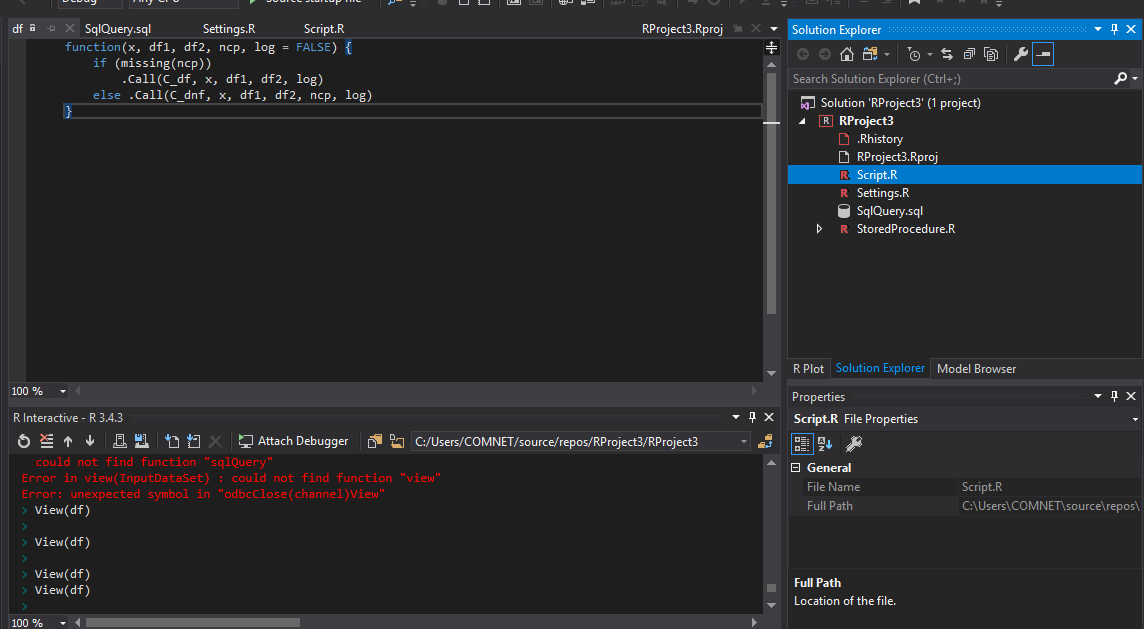This screenshot has width=1144, height=629.
Task: Toggle auto-hide pin on Properties panel
Action: click(x=1114, y=396)
